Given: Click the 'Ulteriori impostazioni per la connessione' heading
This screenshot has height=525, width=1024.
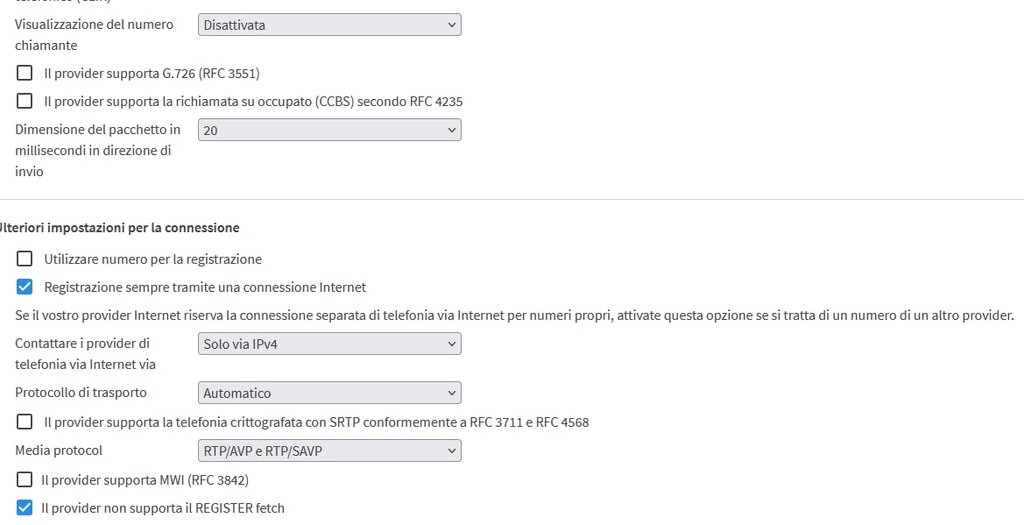Looking at the screenshot, I should point(120,228).
